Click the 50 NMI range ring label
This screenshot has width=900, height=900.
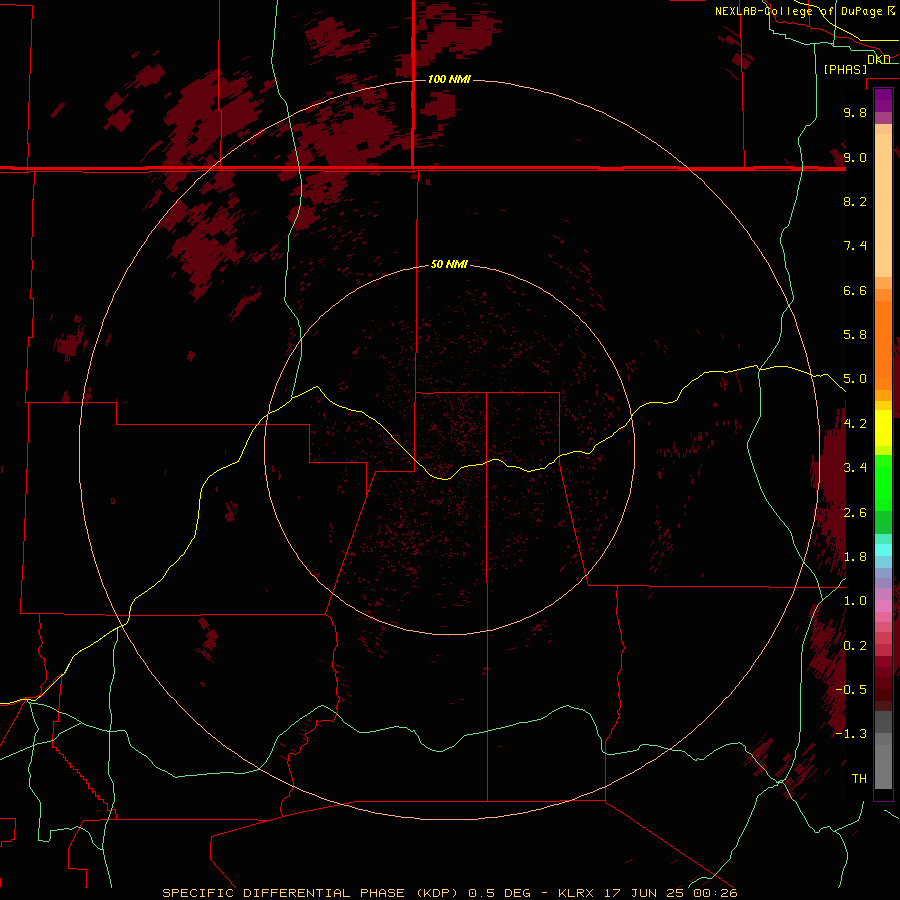[449, 264]
